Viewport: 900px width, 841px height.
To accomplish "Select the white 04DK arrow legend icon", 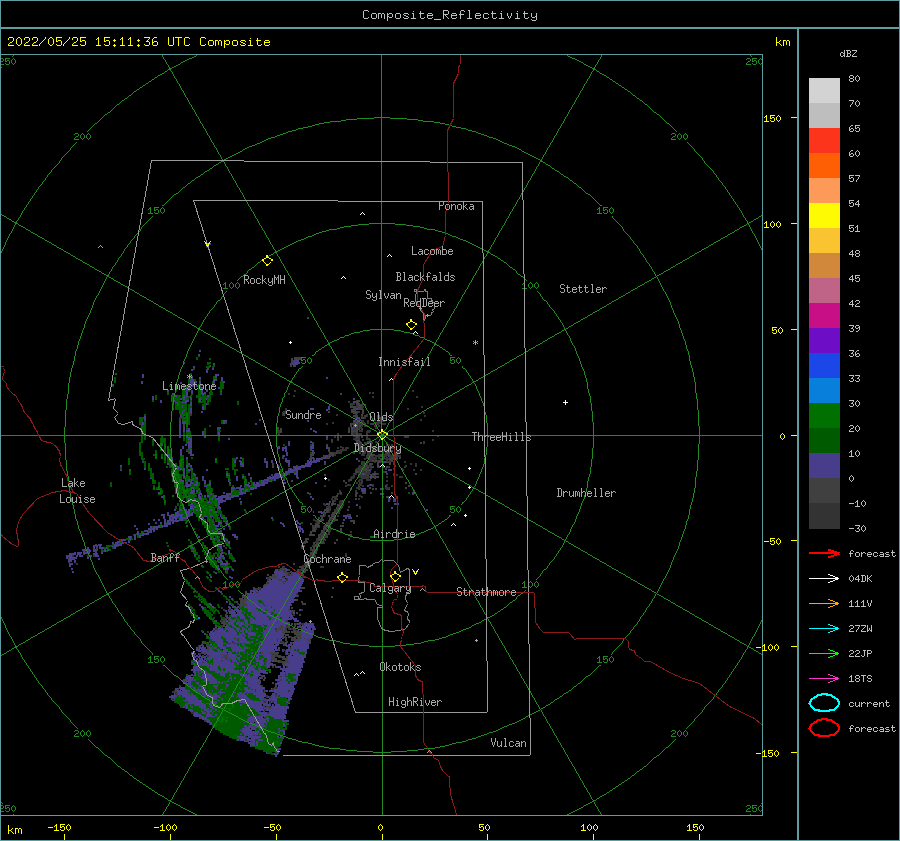I will (824, 578).
